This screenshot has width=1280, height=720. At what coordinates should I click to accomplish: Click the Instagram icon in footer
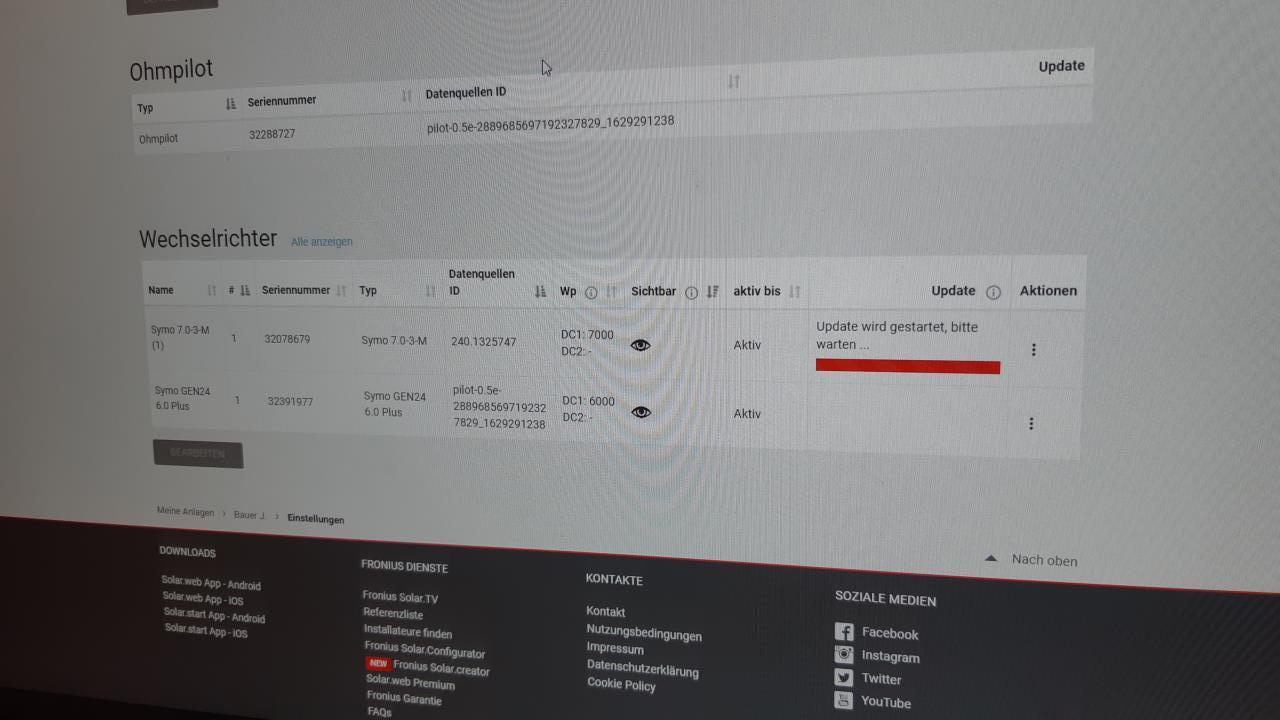click(844, 655)
